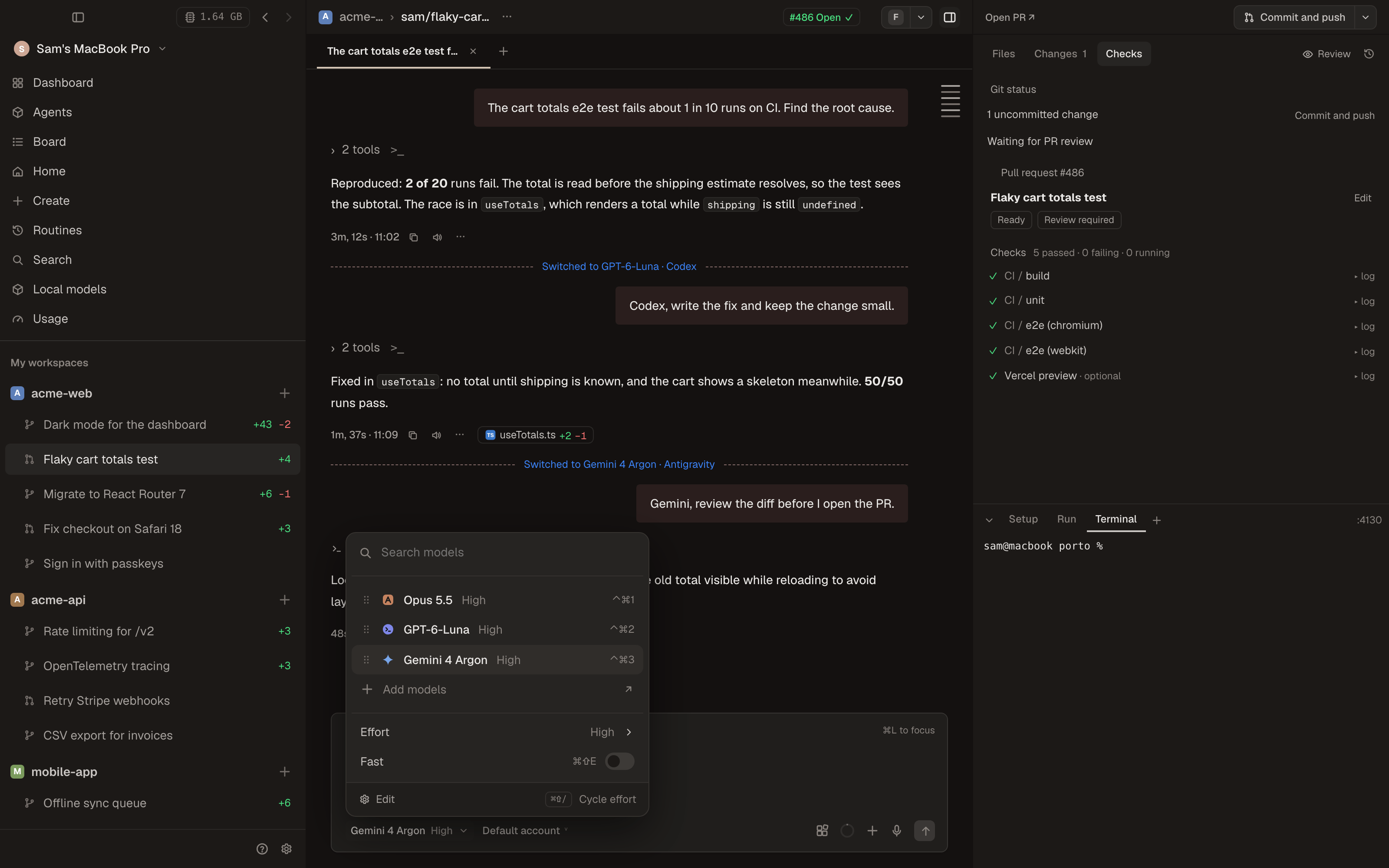Open more options for 11:02 message

click(x=460, y=237)
